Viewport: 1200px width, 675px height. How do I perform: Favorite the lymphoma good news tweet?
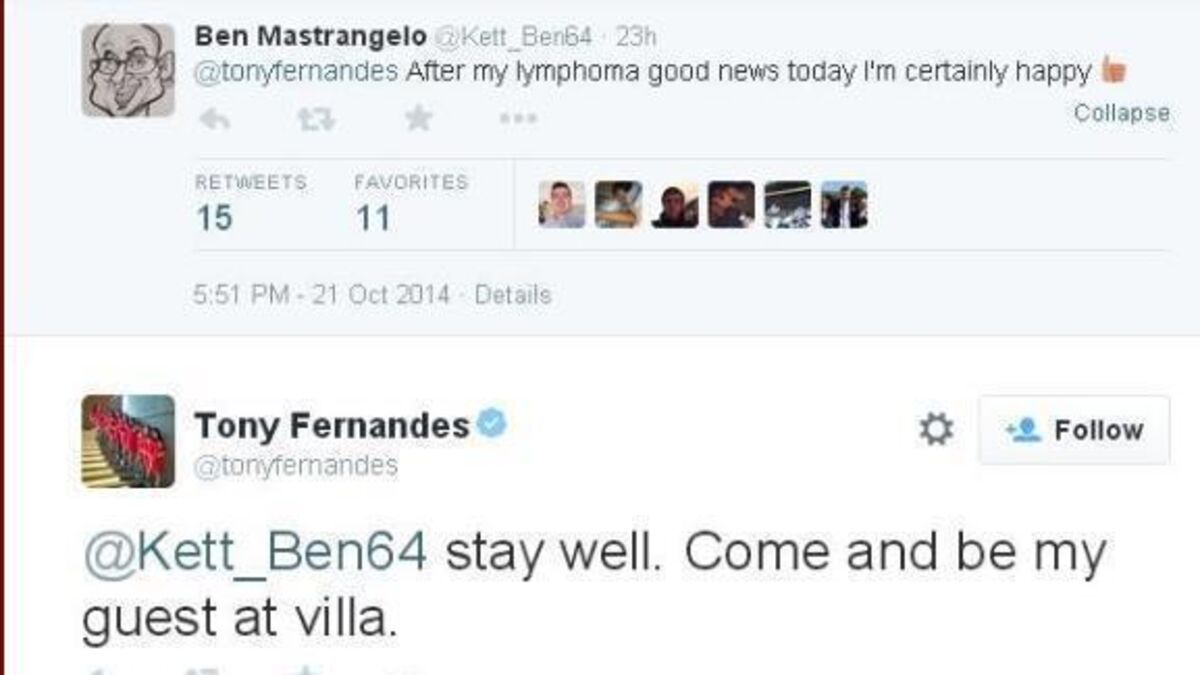[418, 118]
